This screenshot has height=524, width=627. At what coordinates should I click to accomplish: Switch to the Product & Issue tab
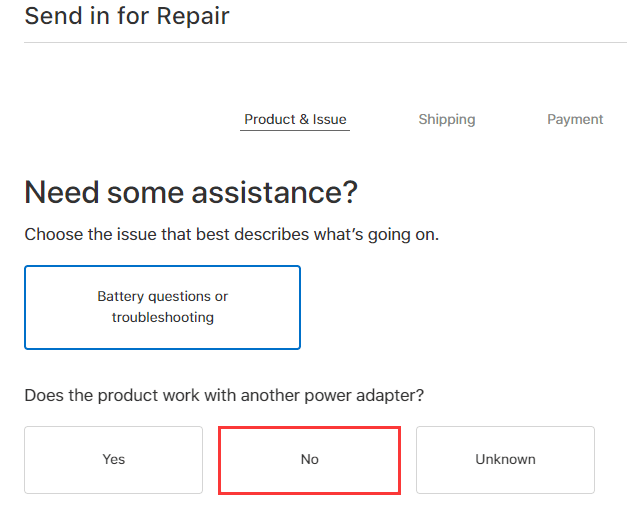(295, 120)
